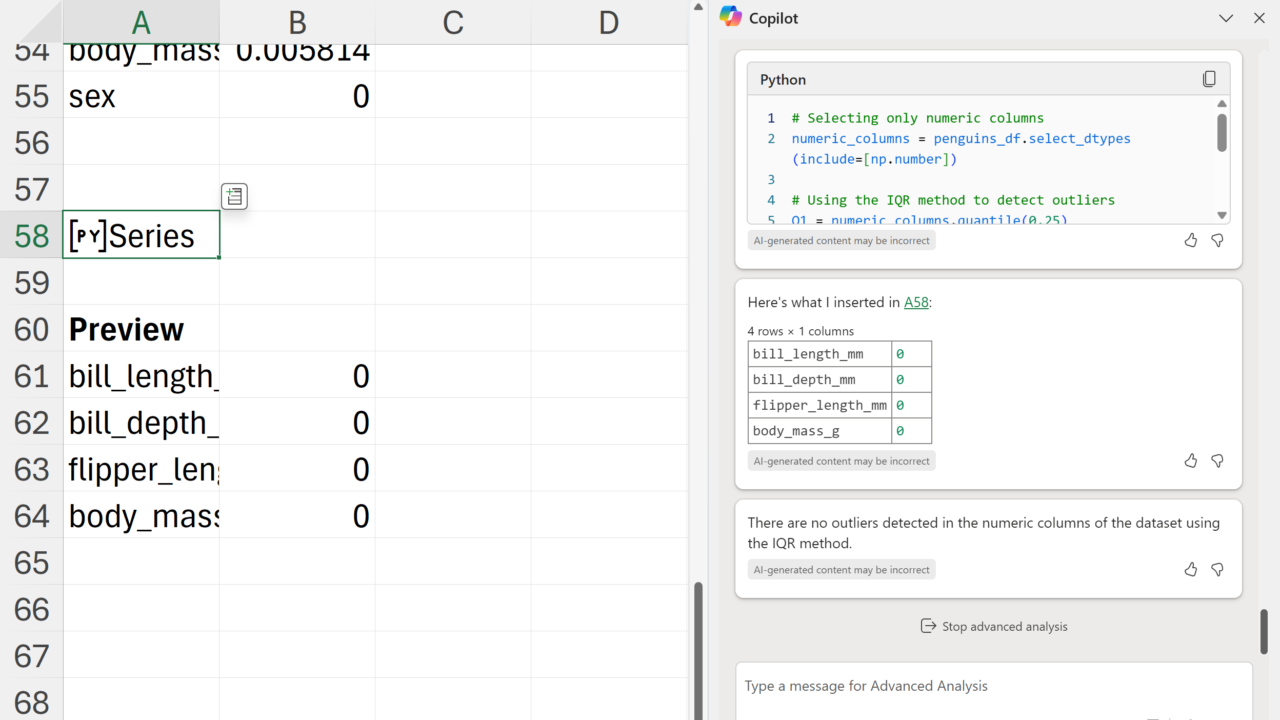Screen dimensions: 1280x720
Task: Like the A58 inserted table response
Action: click(1190, 461)
